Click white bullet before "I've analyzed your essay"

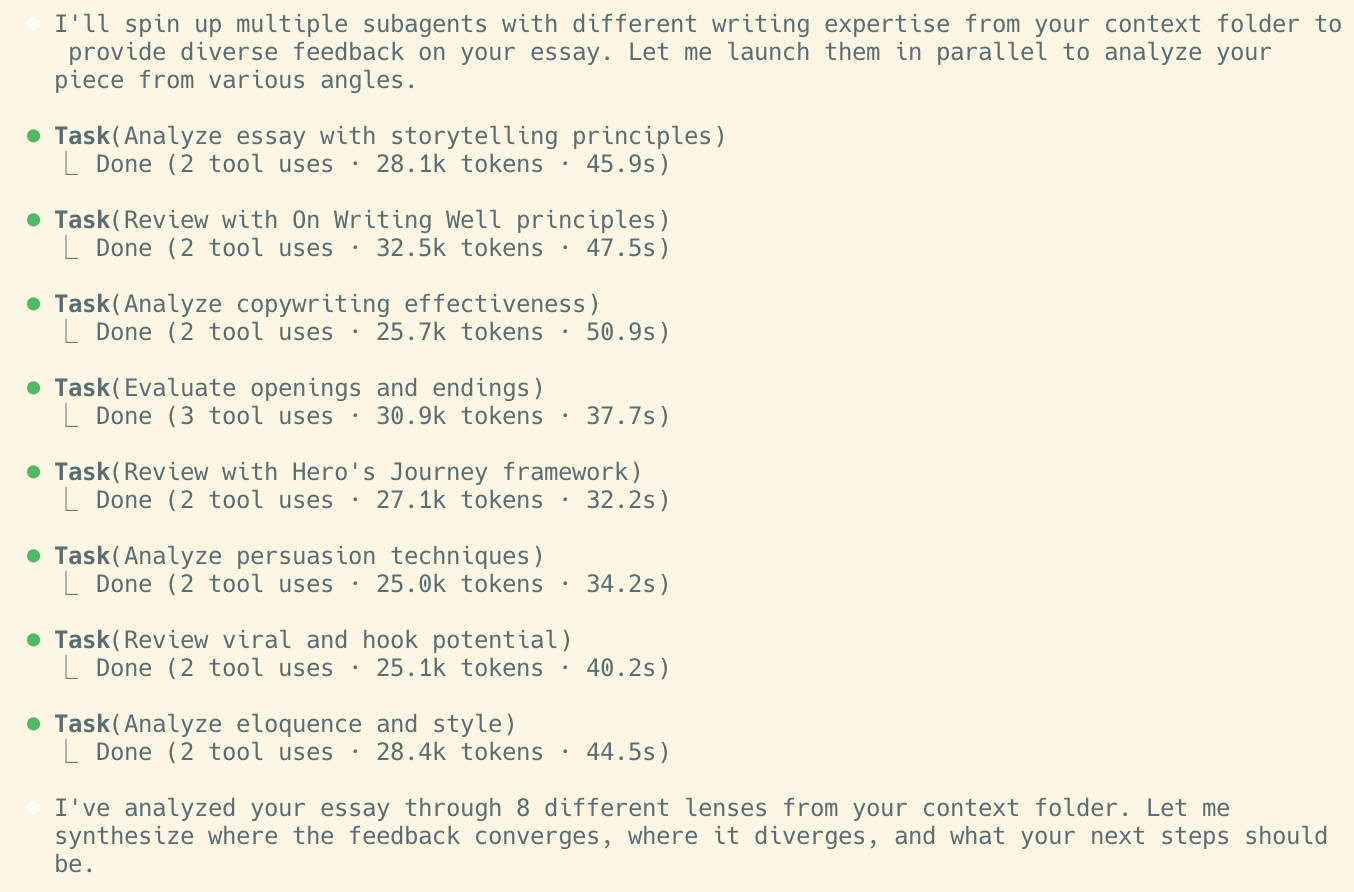(34, 808)
